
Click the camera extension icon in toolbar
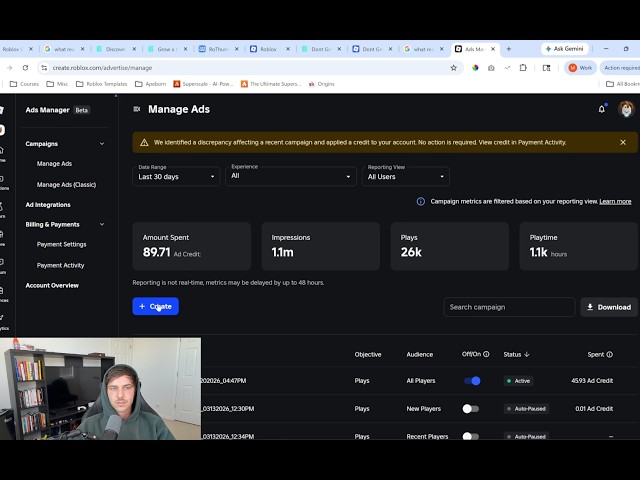(x=491, y=68)
